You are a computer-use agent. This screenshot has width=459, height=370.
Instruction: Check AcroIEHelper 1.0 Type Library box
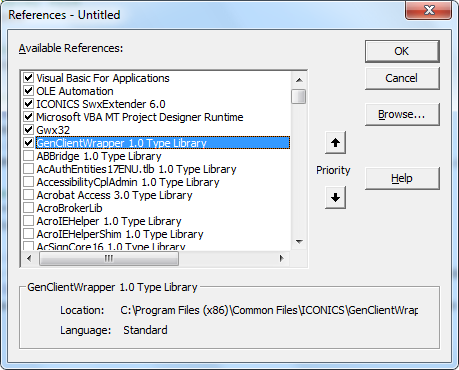click(29, 221)
